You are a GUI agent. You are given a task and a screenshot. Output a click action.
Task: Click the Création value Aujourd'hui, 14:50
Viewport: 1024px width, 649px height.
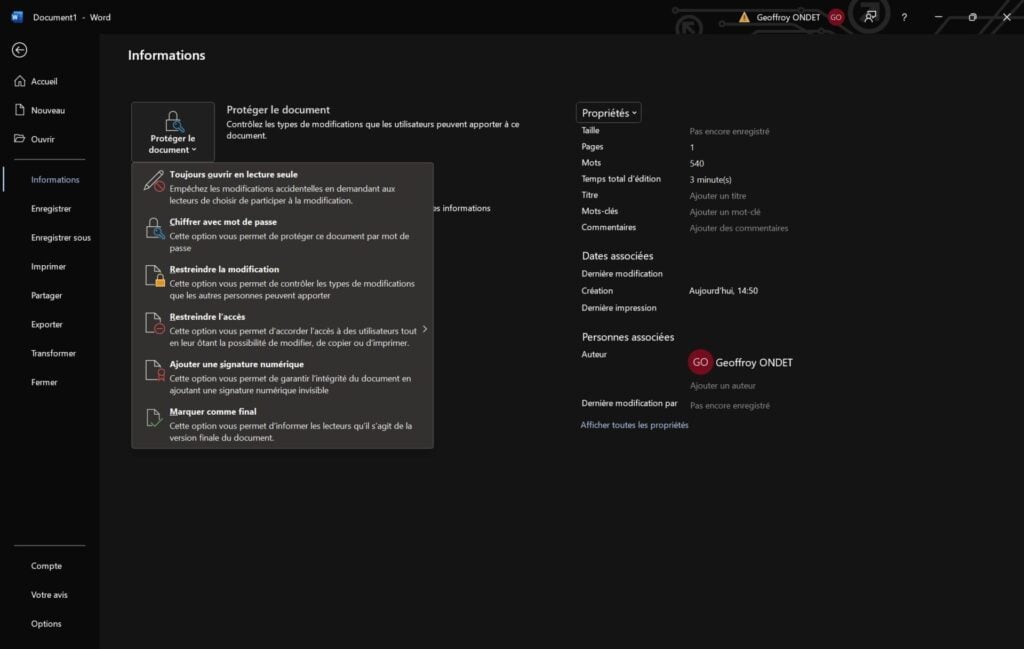click(723, 291)
